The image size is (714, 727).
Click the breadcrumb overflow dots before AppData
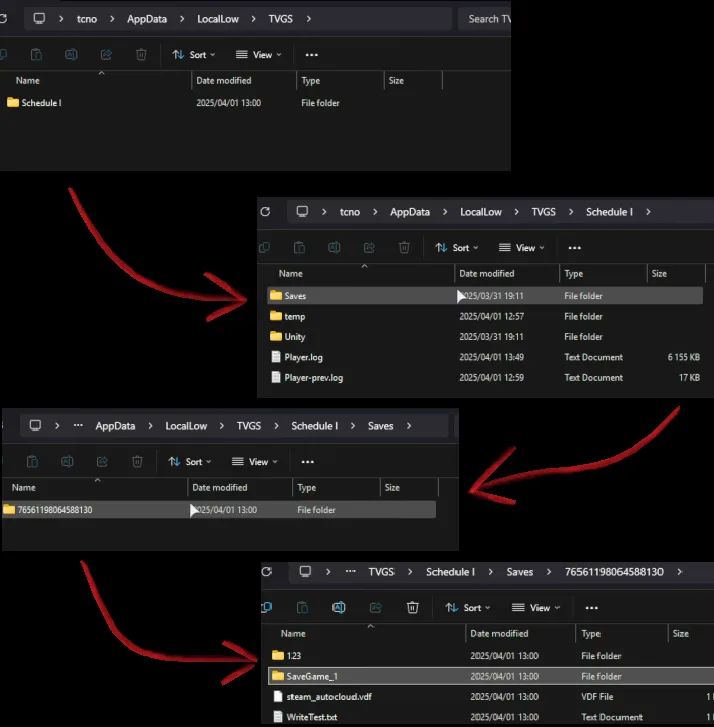pyautogui.click(x=79, y=426)
